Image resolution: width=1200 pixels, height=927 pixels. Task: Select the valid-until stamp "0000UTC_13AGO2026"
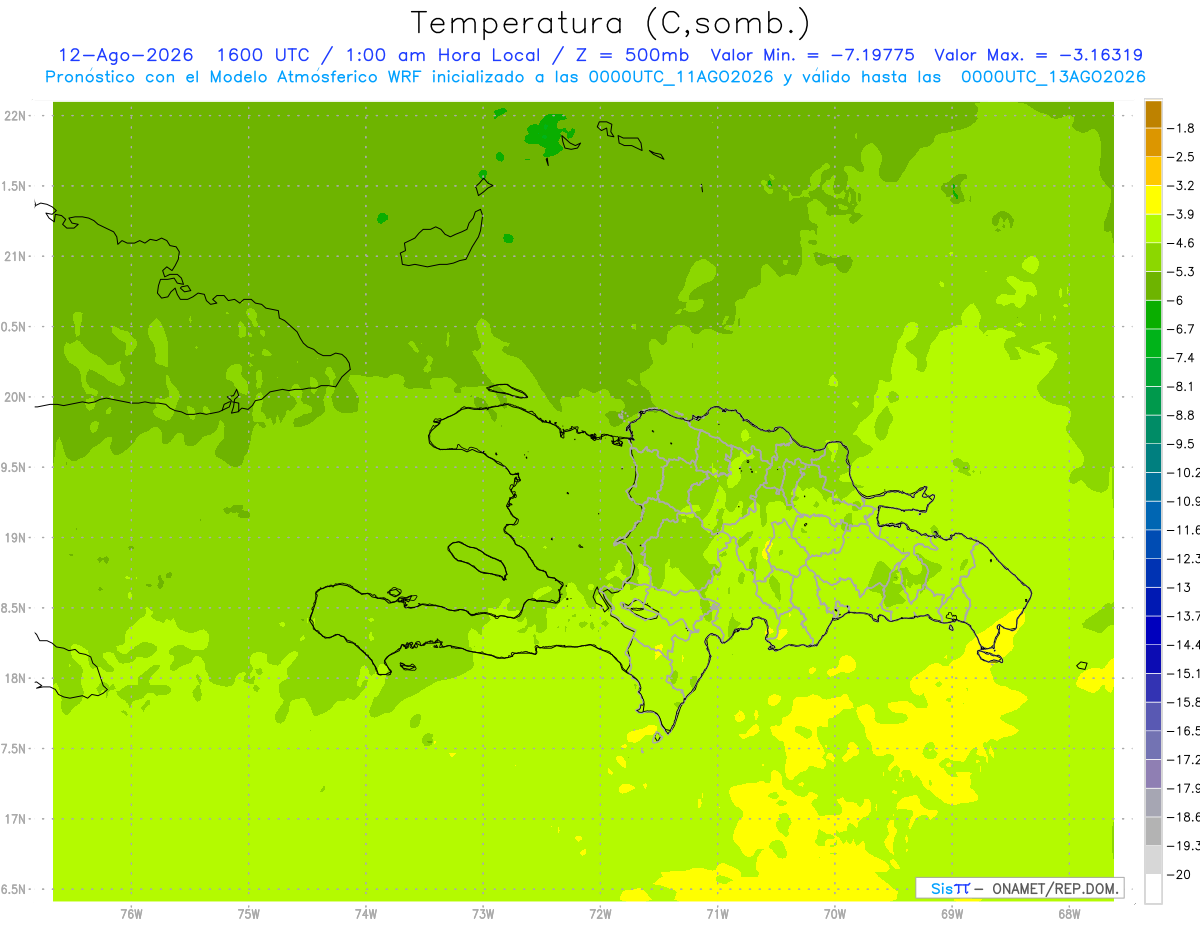coord(1053,77)
